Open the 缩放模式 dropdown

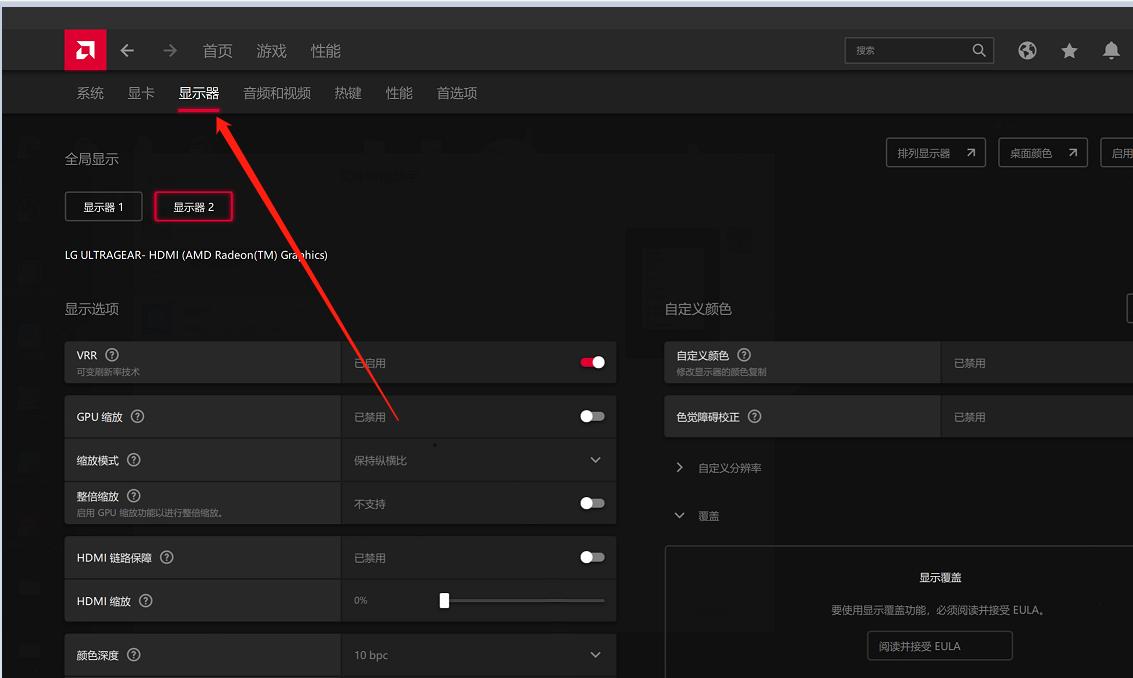click(x=596, y=459)
